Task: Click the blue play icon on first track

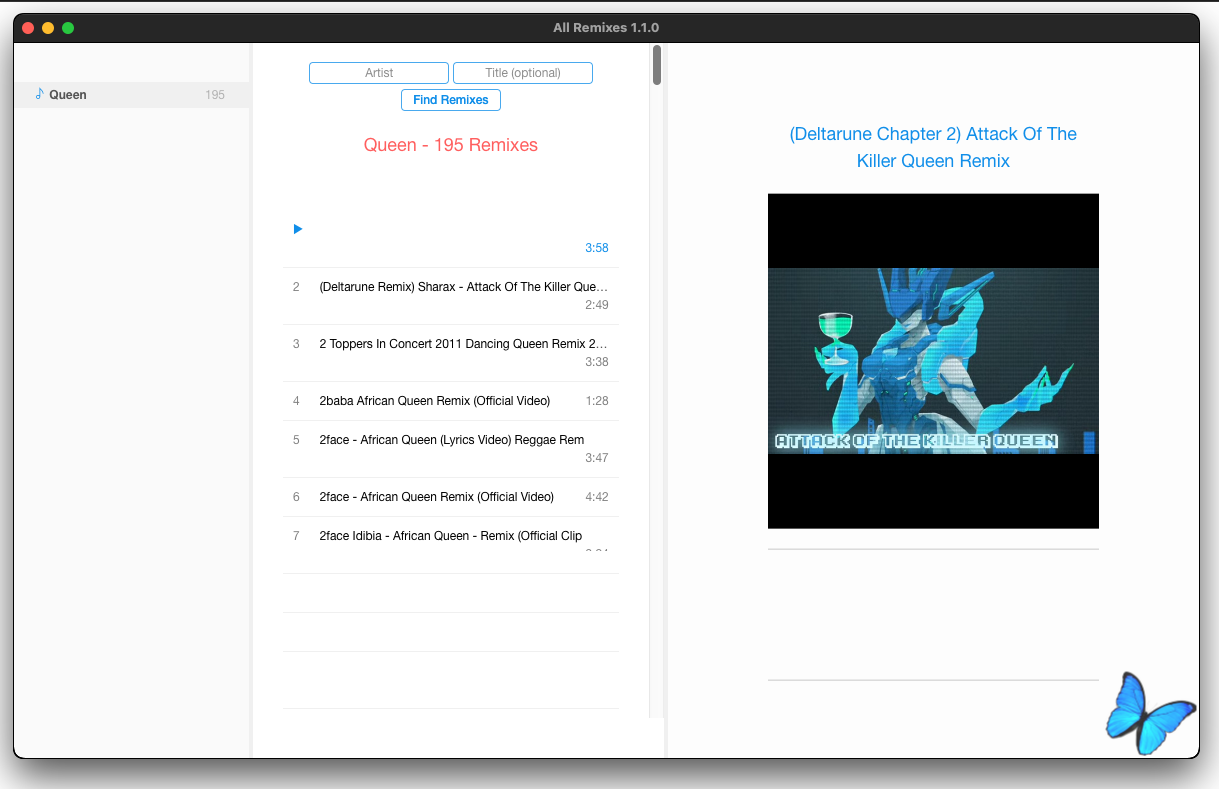Action: 298,229
